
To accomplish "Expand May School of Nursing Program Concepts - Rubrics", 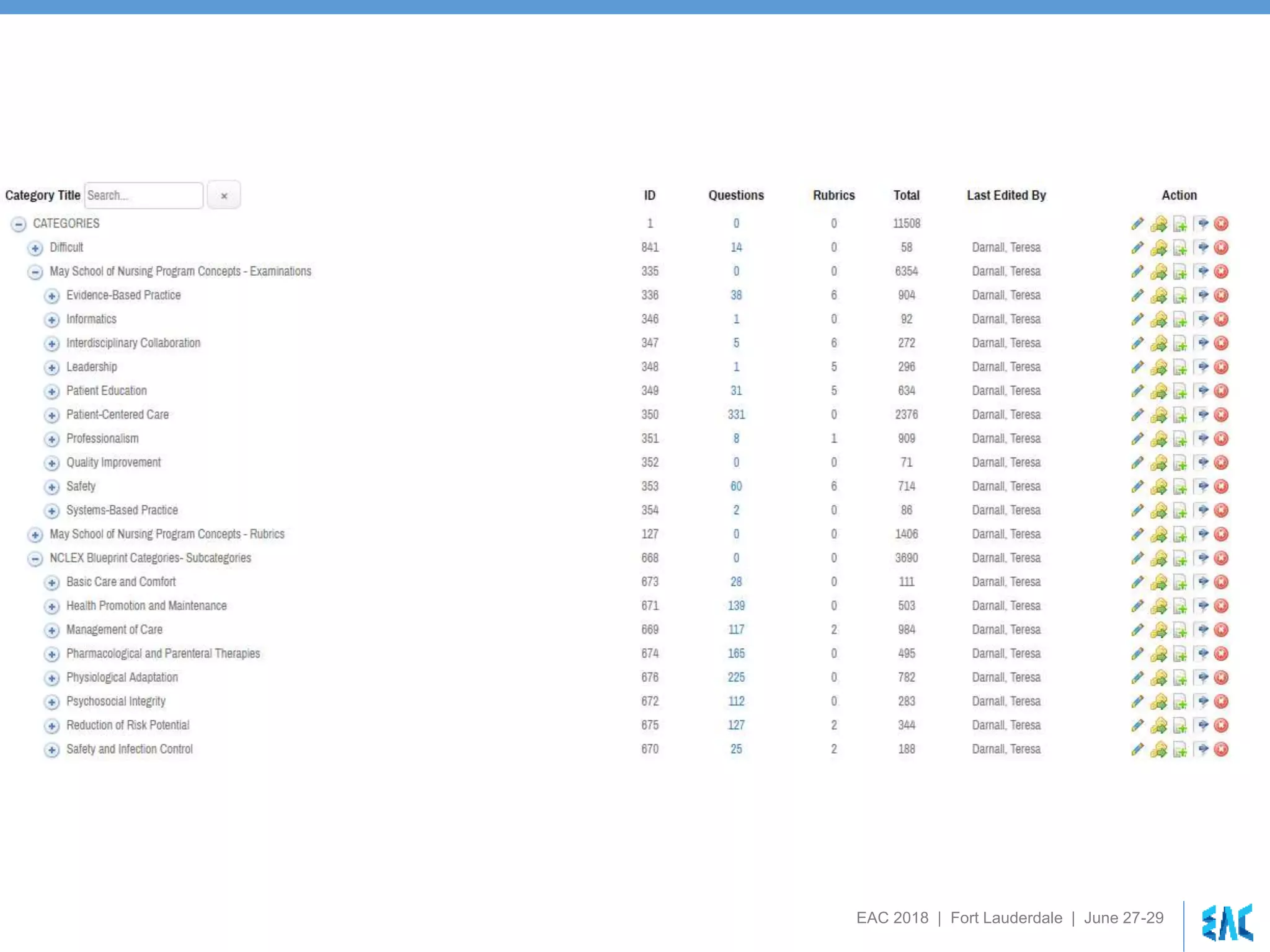I will click(35, 535).
